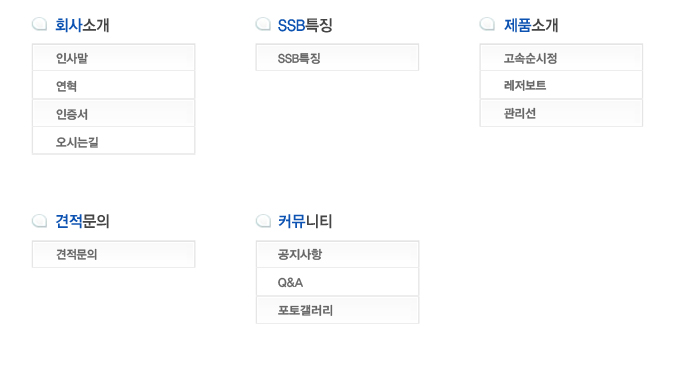Click the bubble icon beside 커뮤니티
Image resolution: width=700 pixels, height=369 pixels.
(x=263, y=220)
